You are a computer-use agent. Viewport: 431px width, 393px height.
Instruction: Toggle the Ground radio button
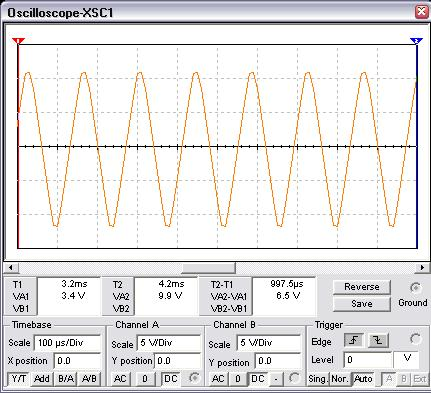tap(415, 288)
